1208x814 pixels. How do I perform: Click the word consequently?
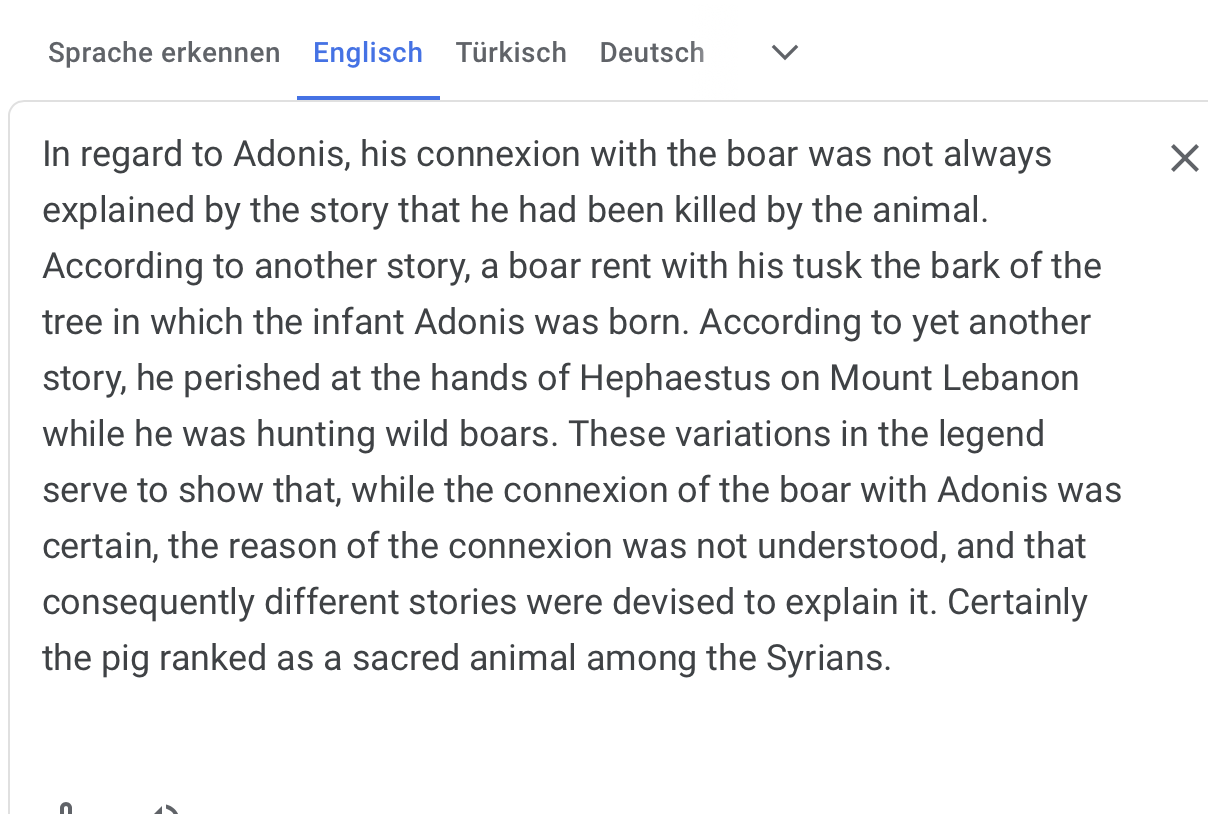[x=148, y=602]
